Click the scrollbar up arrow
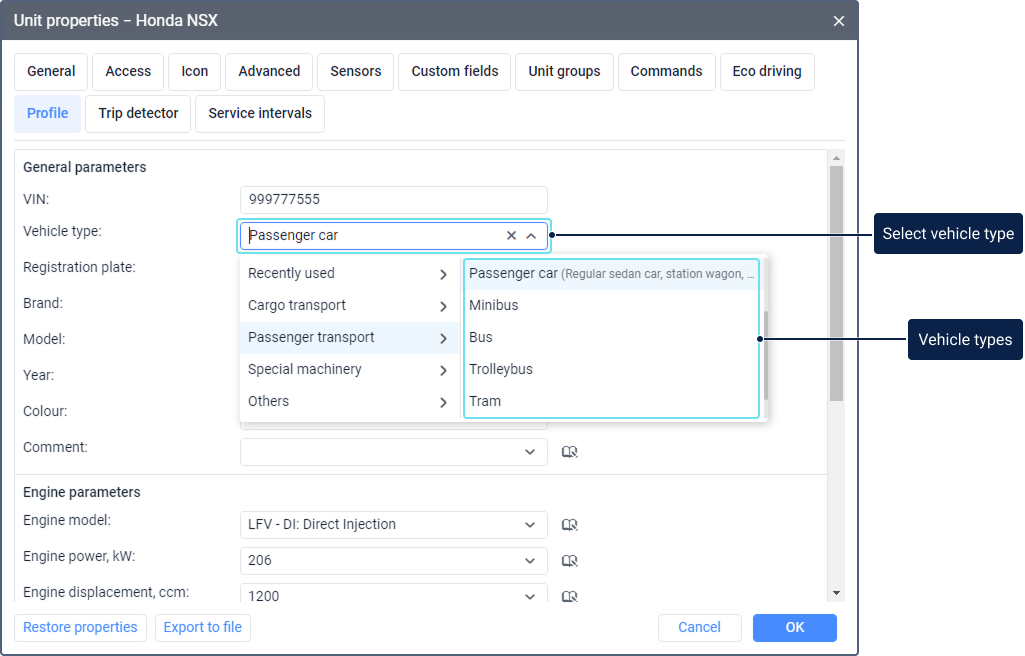The image size is (1025, 656). [836, 158]
